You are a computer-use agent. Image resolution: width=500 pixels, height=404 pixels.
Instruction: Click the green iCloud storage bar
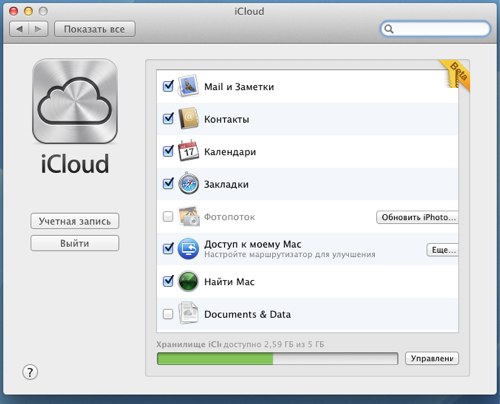pyautogui.click(x=277, y=359)
